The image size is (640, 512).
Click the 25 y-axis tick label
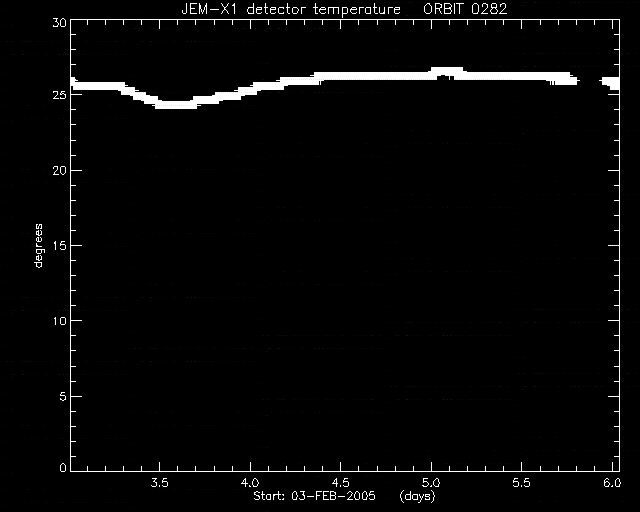(59, 95)
